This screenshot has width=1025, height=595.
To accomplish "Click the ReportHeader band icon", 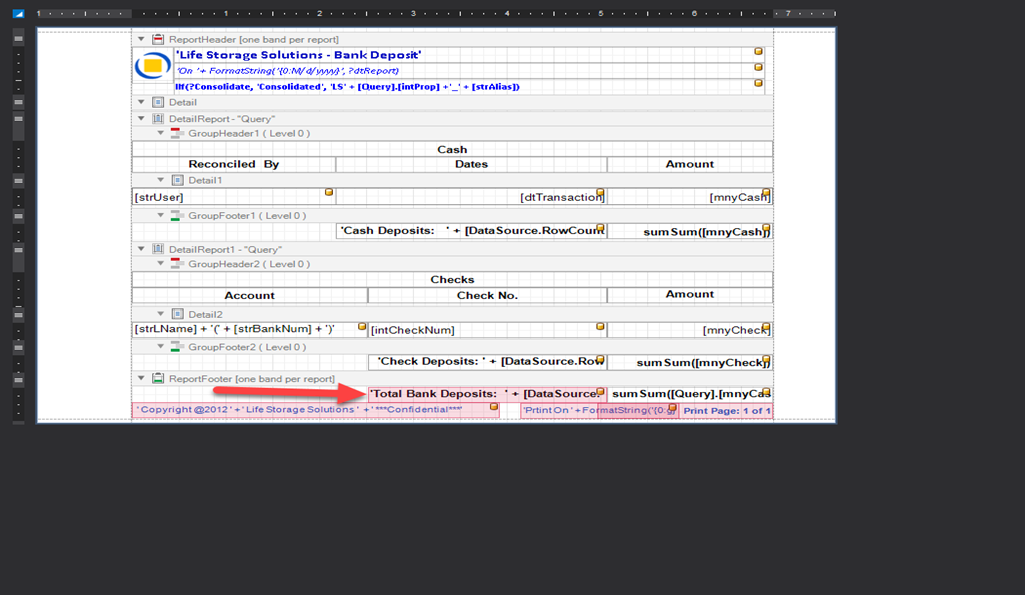I will [x=158, y=39].
